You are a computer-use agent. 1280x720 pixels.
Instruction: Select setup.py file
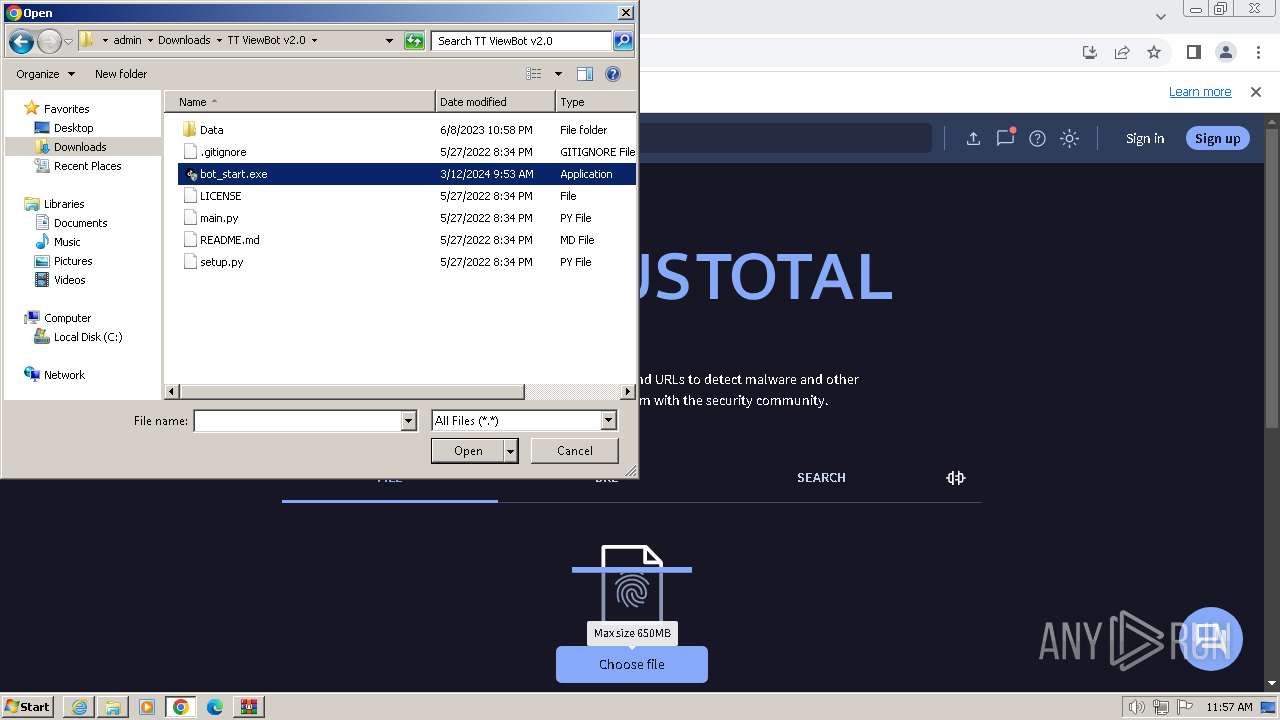[x=221, y=262]
